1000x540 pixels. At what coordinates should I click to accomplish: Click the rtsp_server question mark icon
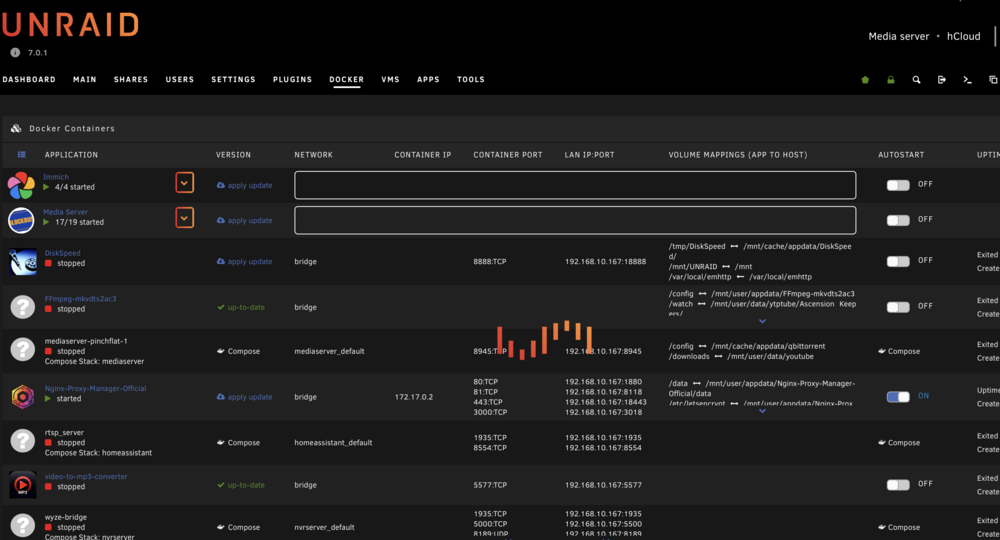point(22,441)
